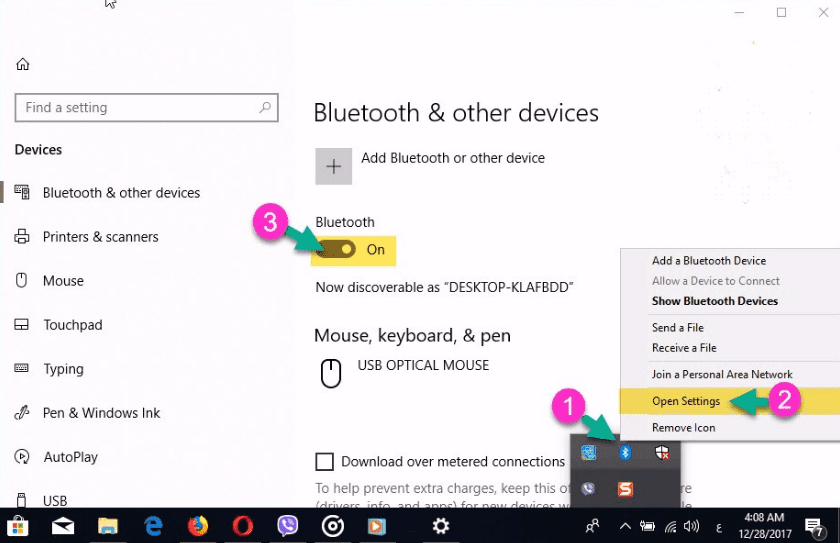
Task: Toggle the Bluetooth switch off
Action: point(336,249)
